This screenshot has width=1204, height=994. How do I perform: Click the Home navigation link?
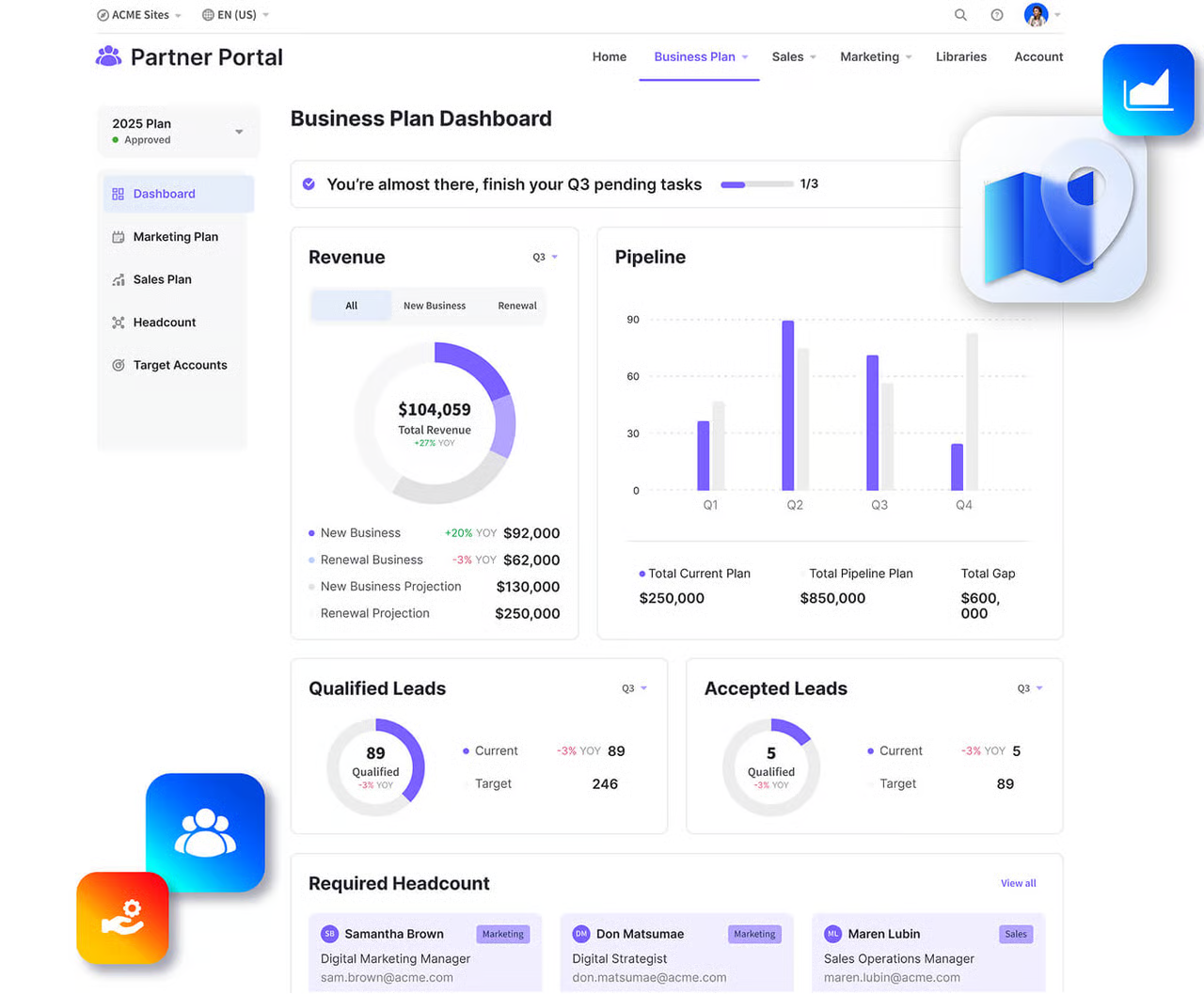[609, 57]
